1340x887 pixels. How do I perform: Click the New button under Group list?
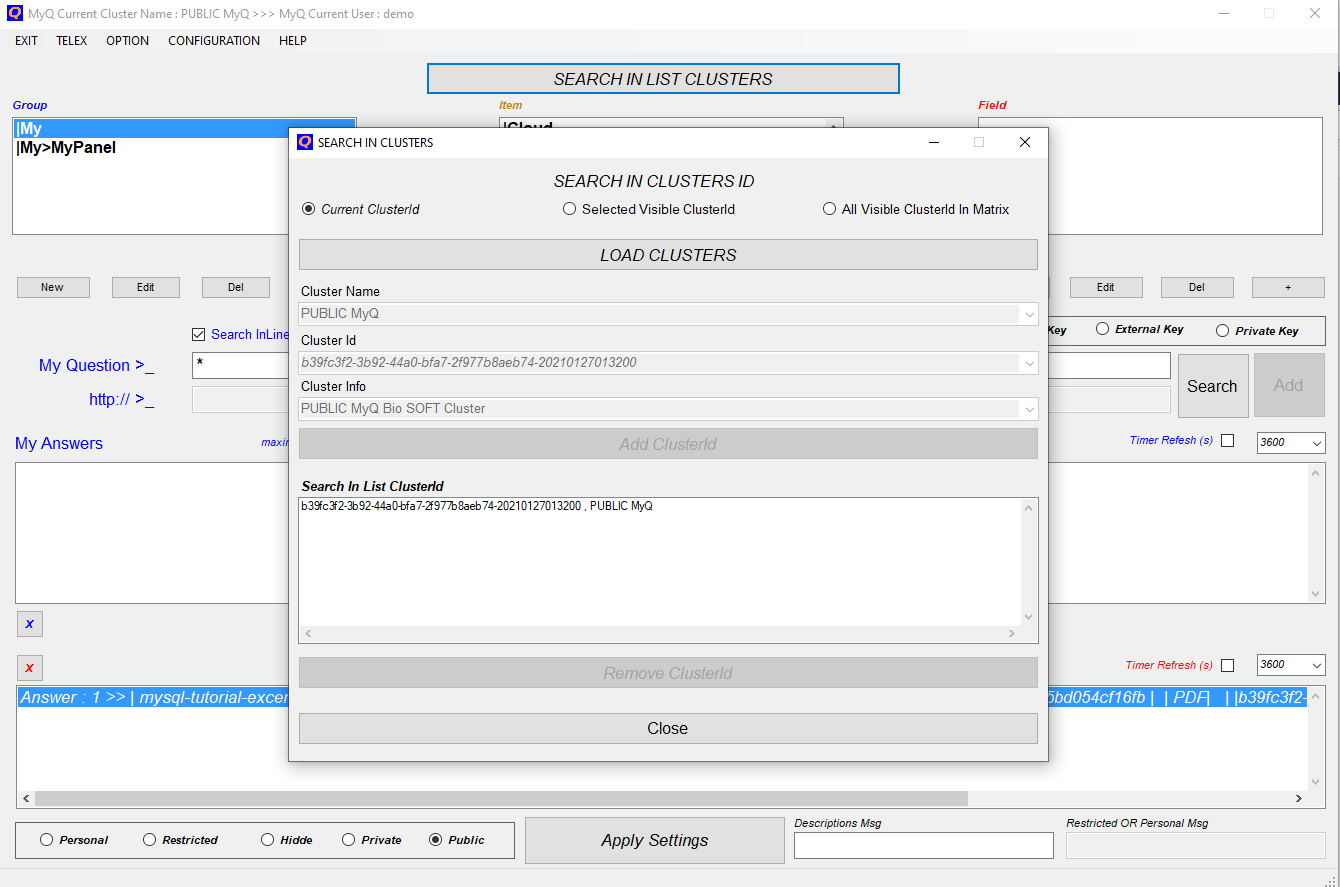click(x=53, y=287)
